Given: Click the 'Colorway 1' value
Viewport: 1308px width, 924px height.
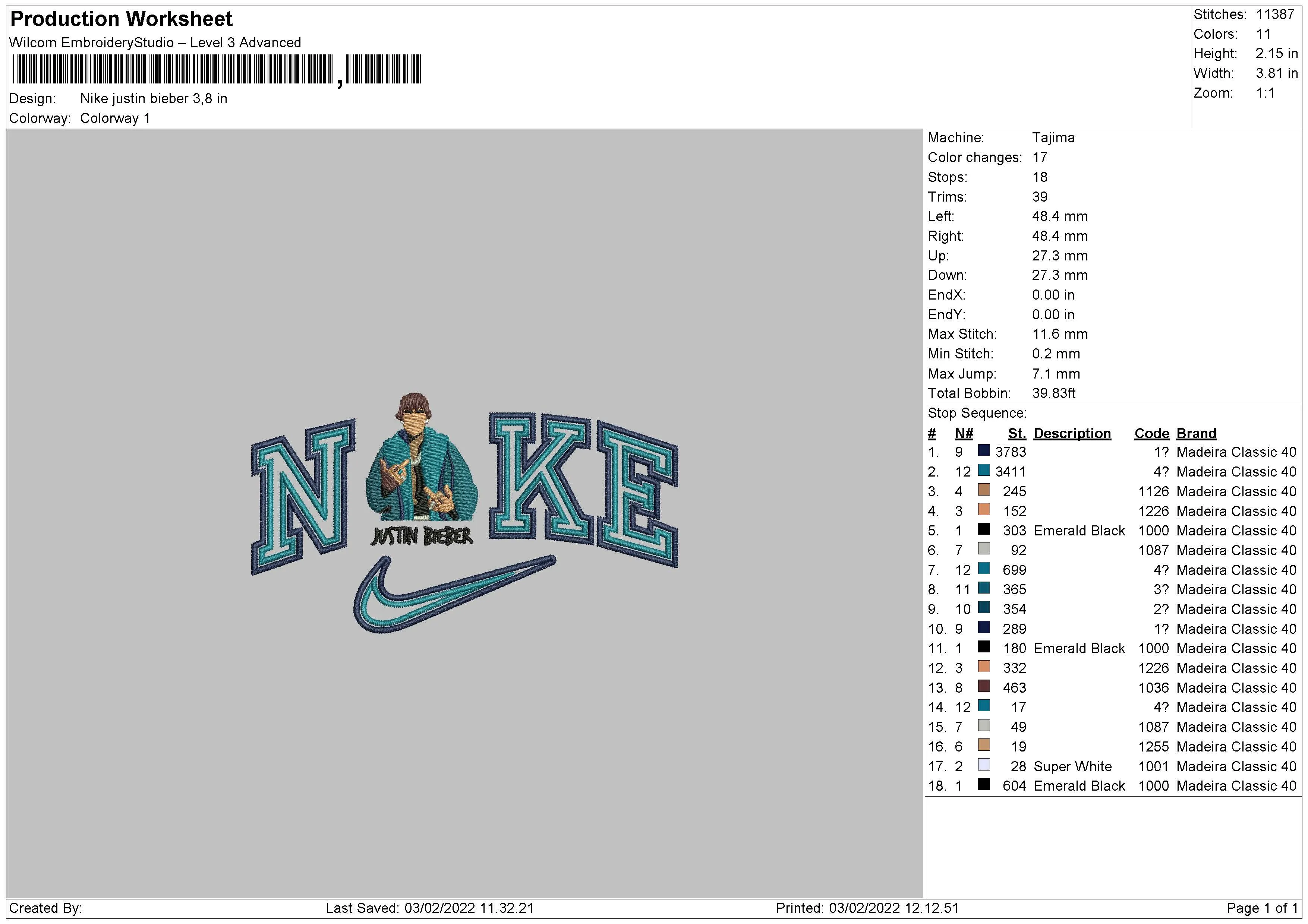Looking at the screenshot, I should pos(115,118).
